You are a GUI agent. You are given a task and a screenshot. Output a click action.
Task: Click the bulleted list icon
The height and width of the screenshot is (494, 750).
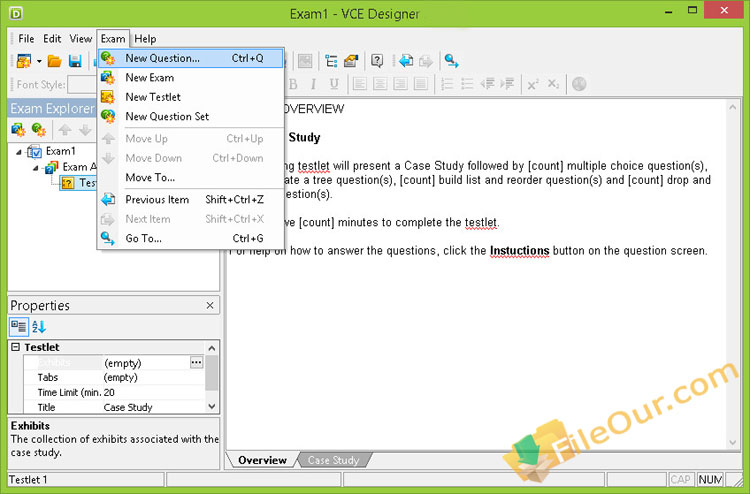point(467,84)
